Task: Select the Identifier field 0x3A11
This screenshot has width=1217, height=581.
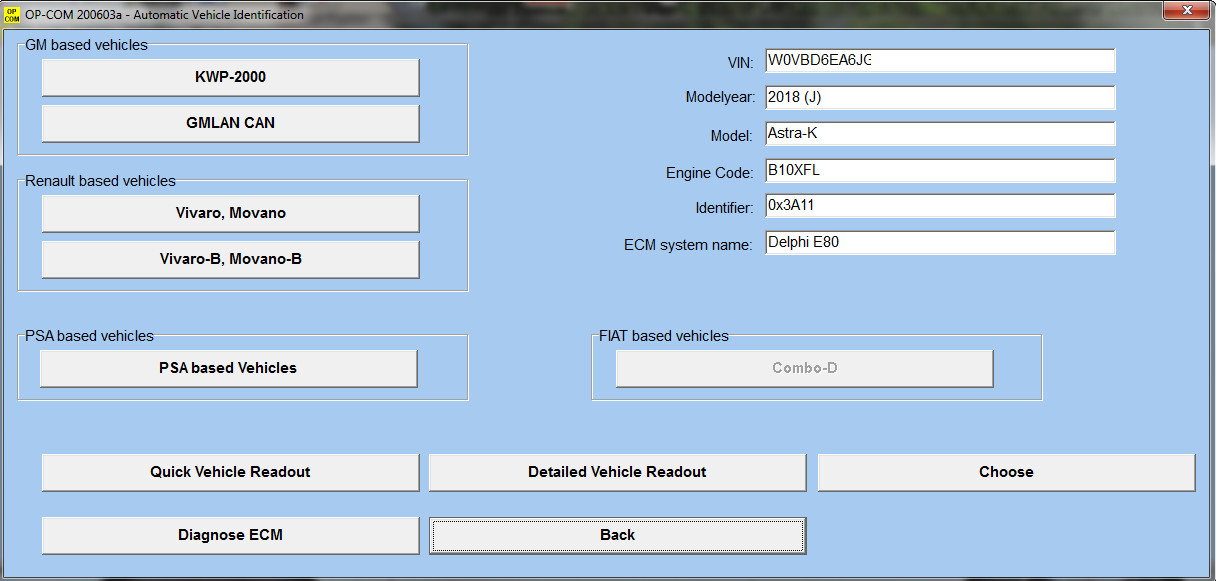Action: [x=940, y=206]
